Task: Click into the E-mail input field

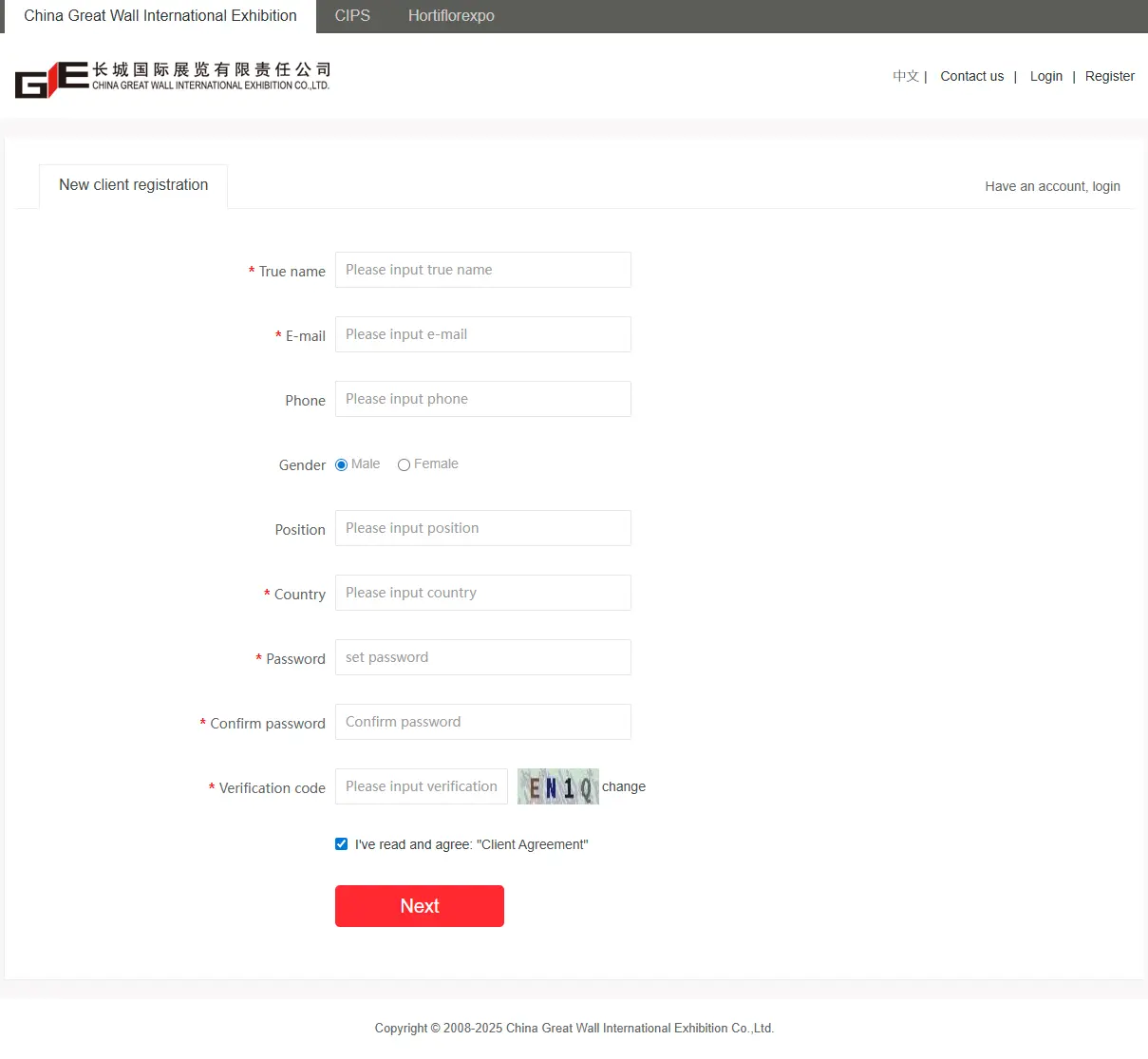Action: 482,334
